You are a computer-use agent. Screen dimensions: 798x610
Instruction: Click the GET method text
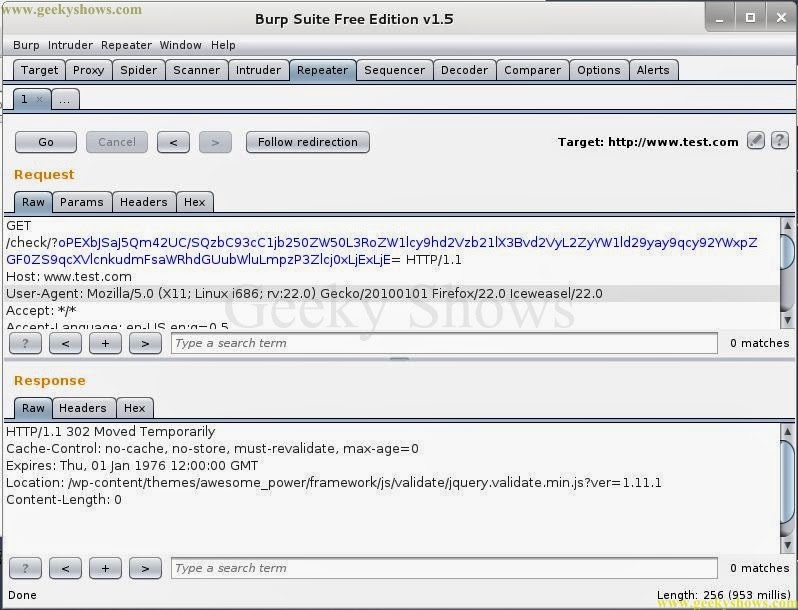click(19, 226)
